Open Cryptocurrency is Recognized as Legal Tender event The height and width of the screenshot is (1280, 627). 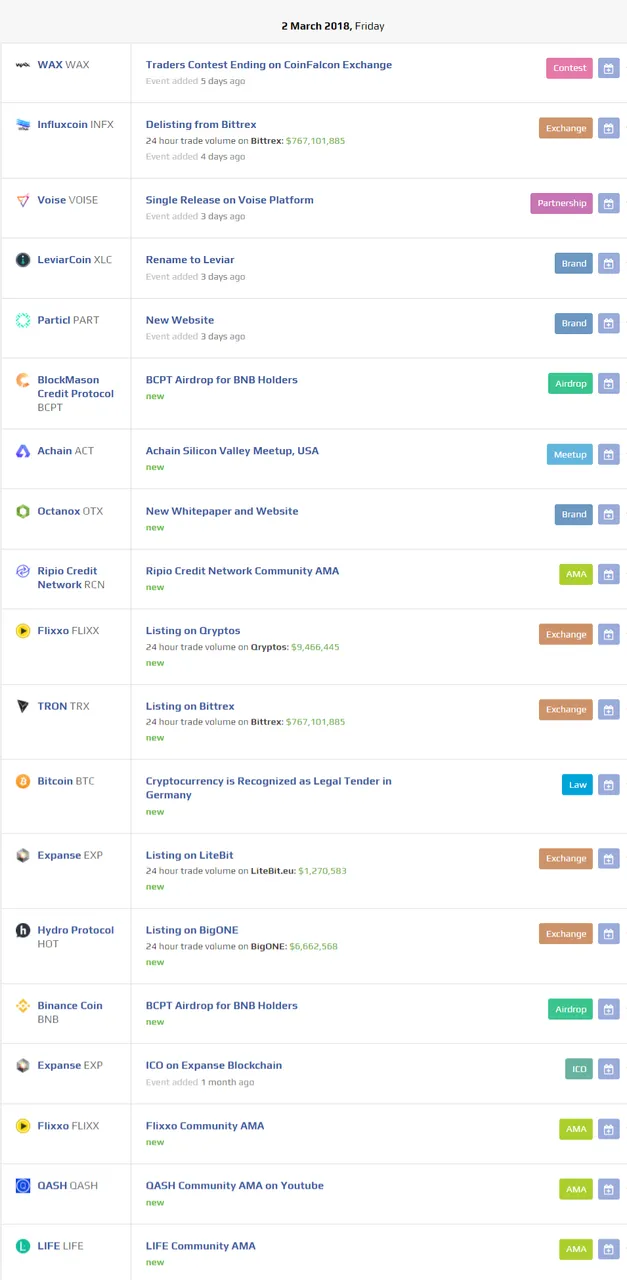point(269,788)
